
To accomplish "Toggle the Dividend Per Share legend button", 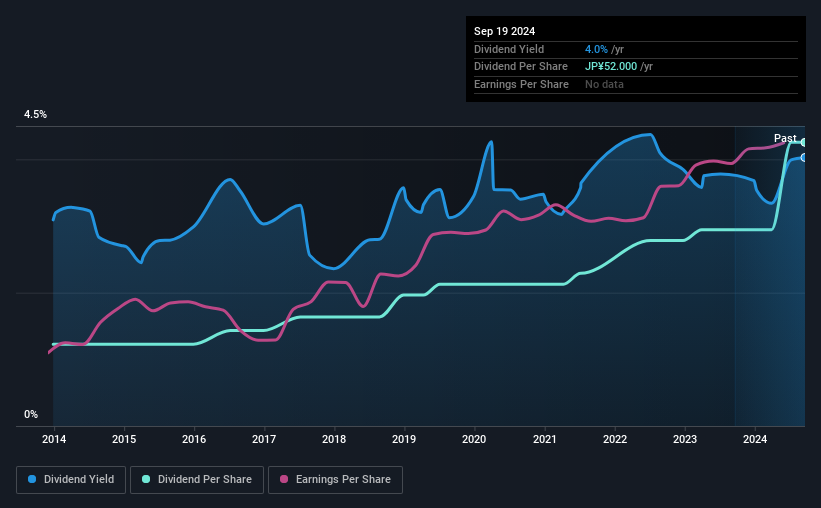I will click(197, 480).
